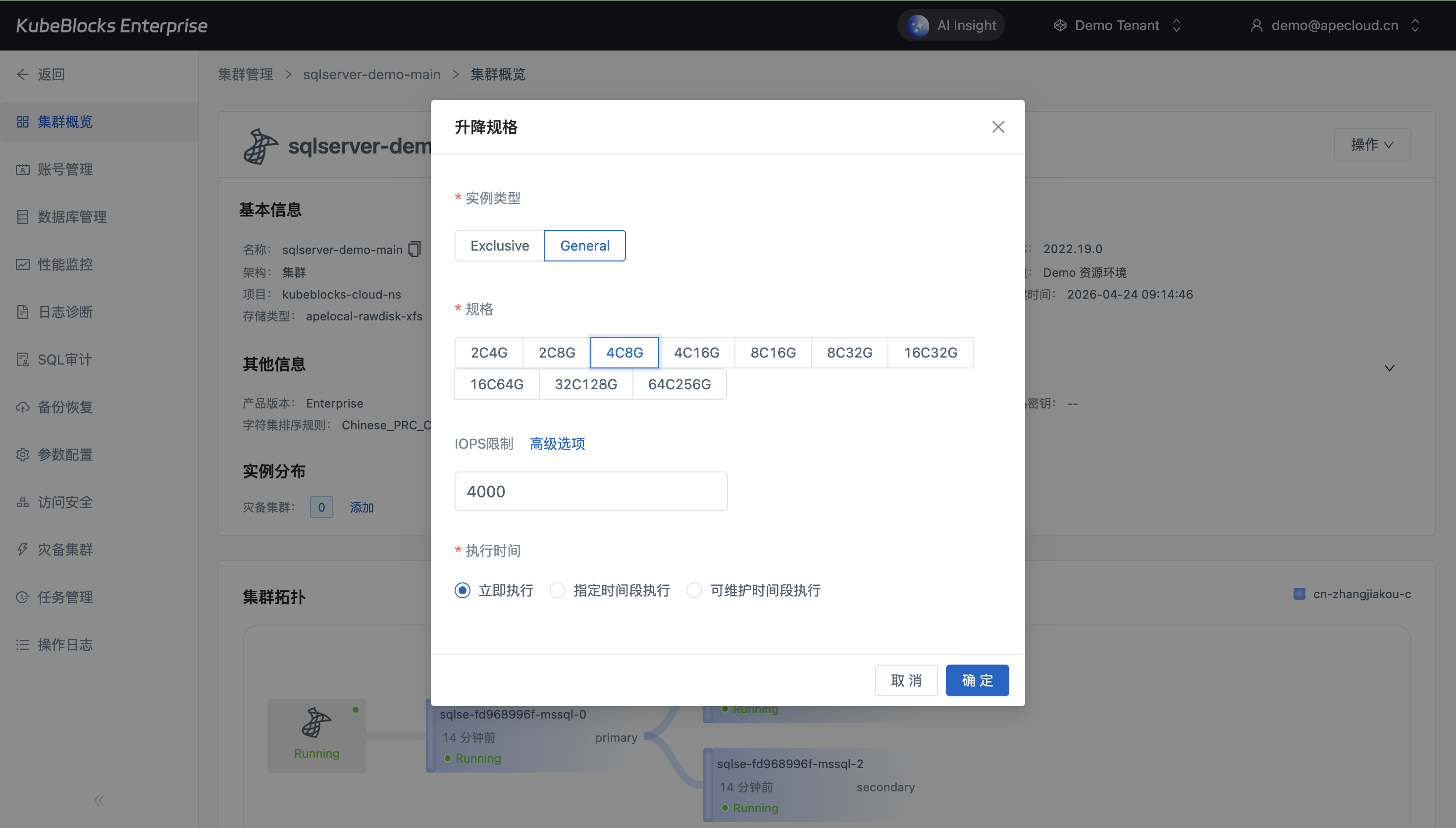The width and height of the screenshot is (1456, 828).
Task: Open the Demo Tenant switcher dropdown
Action: (1117, 26)
